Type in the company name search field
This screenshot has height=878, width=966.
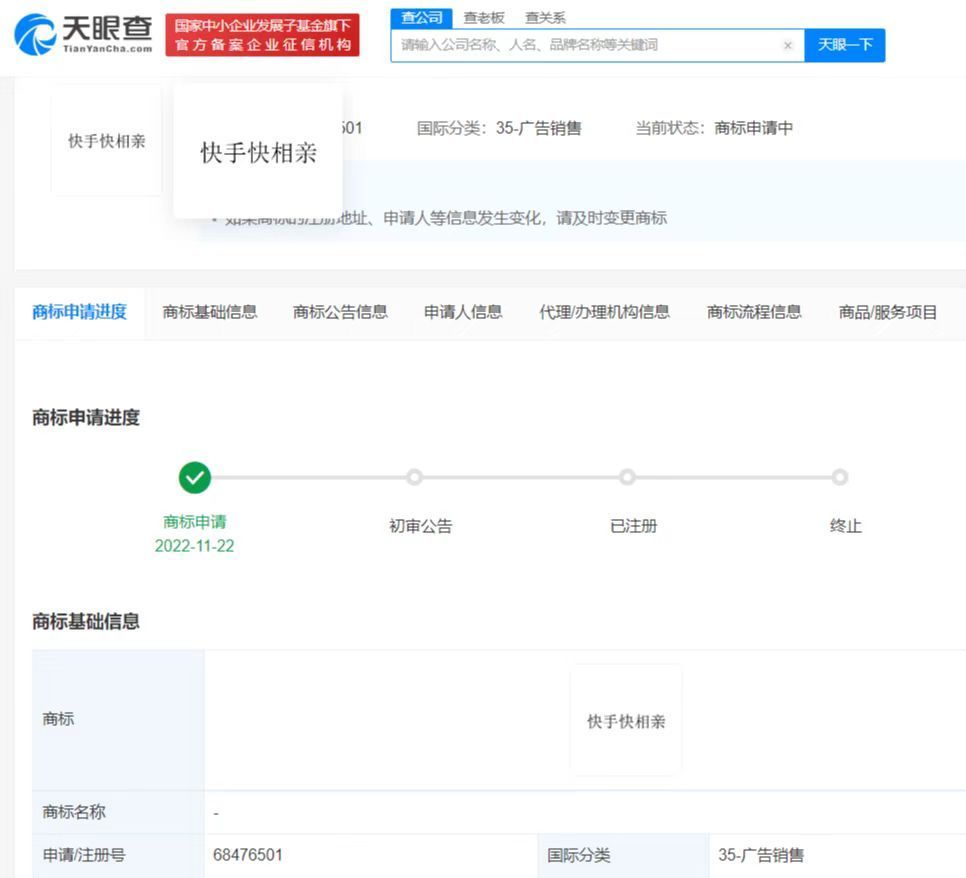click(585, 45)
